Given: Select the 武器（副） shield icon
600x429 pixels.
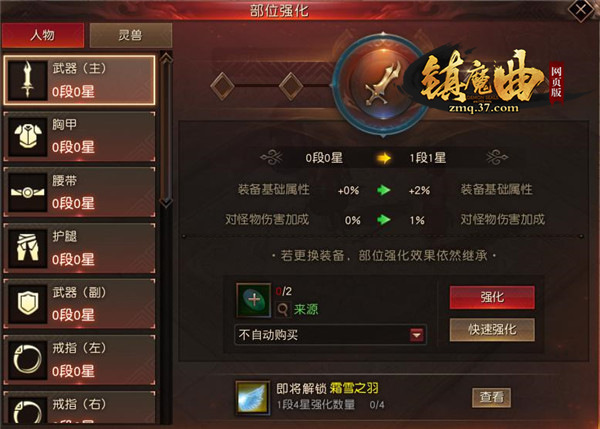Looking at the screenshot, I should 28,304.
